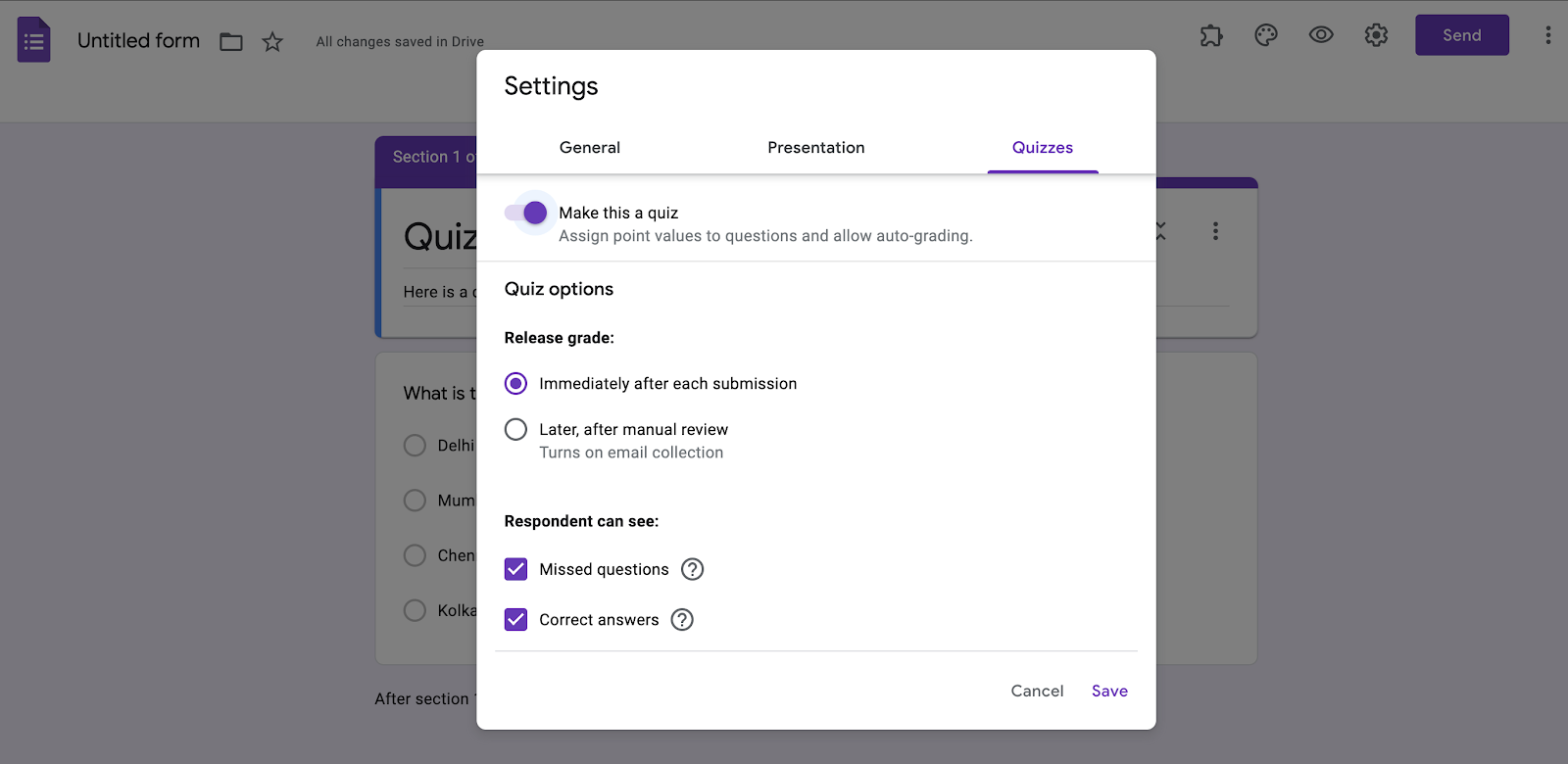
Task: Click the Save button
Action: pos(1109,692)
